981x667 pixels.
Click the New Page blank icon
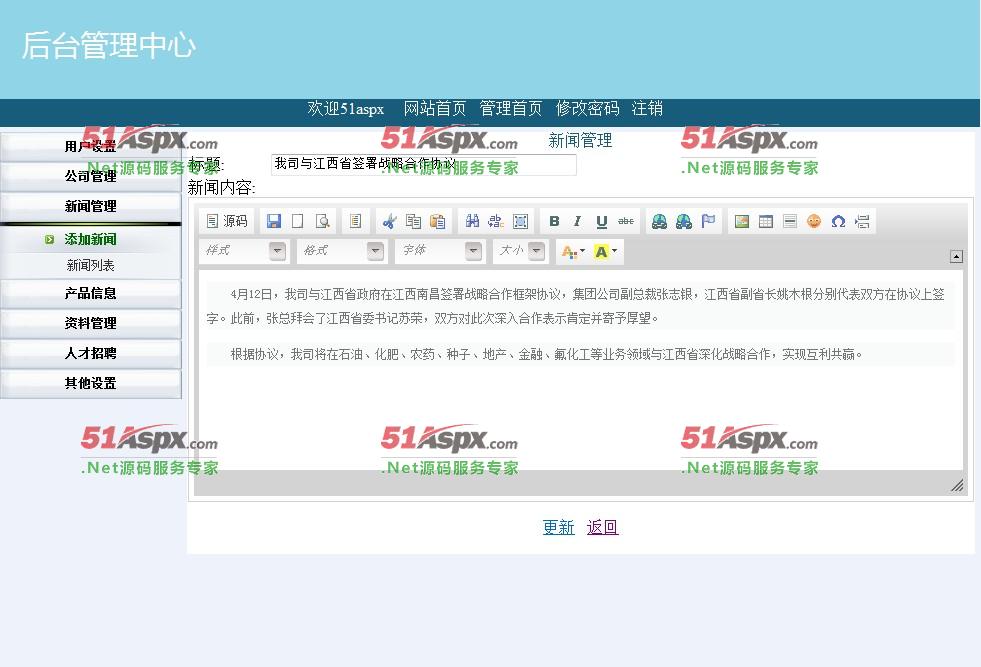tap(298, 221)
